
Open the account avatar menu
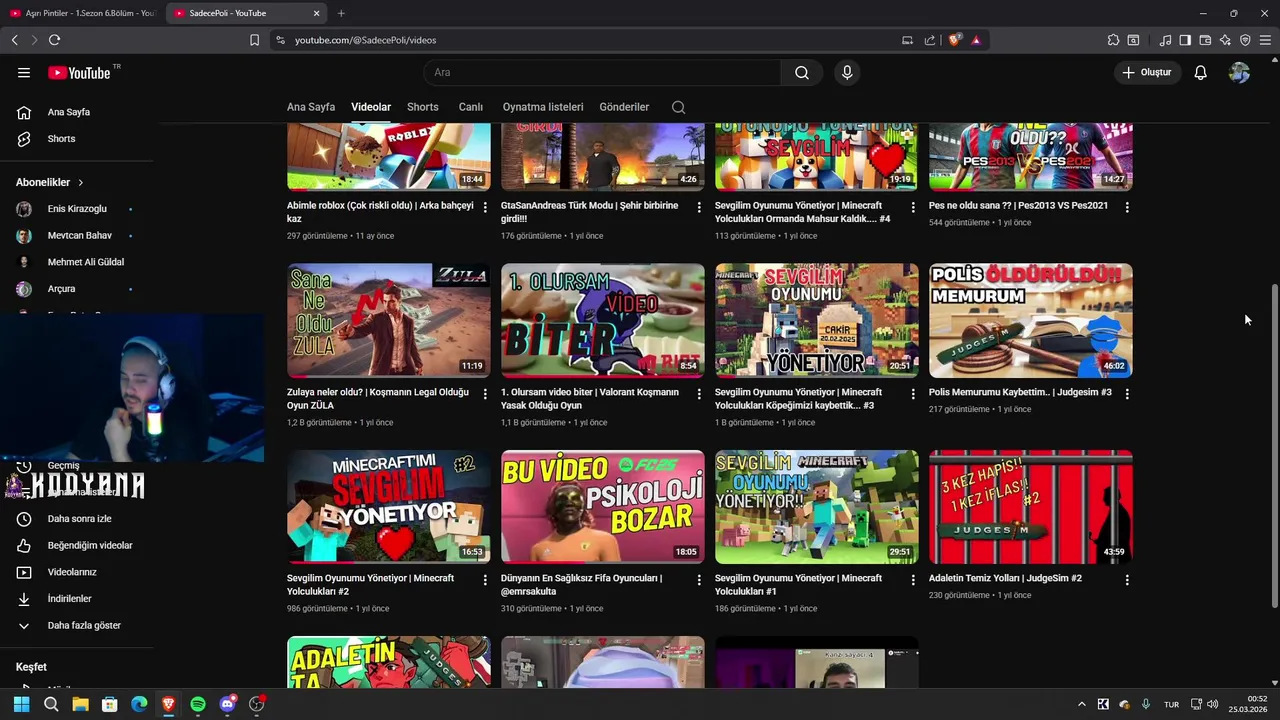(1239, 72)
